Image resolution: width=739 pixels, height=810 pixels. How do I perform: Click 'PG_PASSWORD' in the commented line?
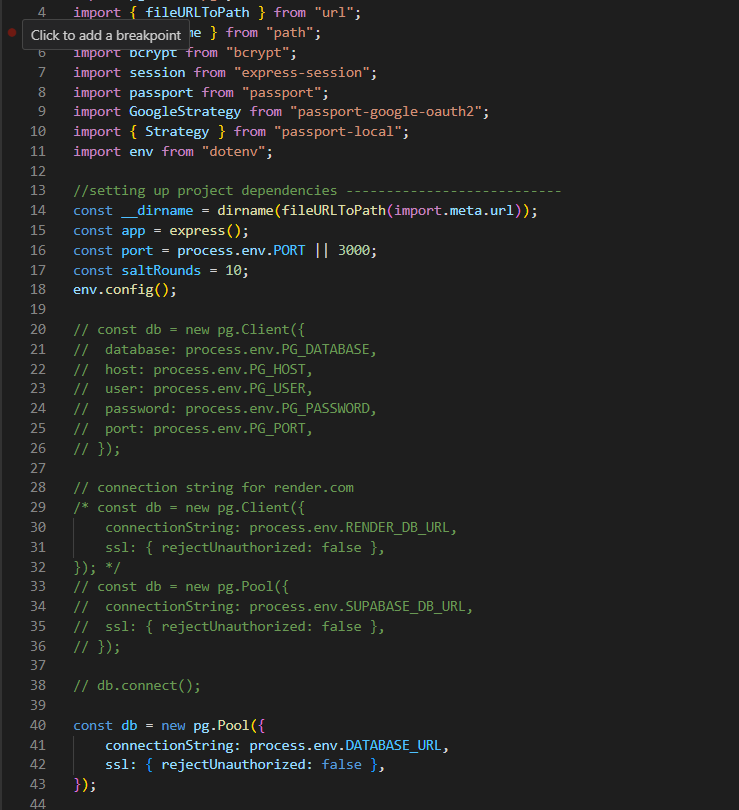[x=325, y=409]
